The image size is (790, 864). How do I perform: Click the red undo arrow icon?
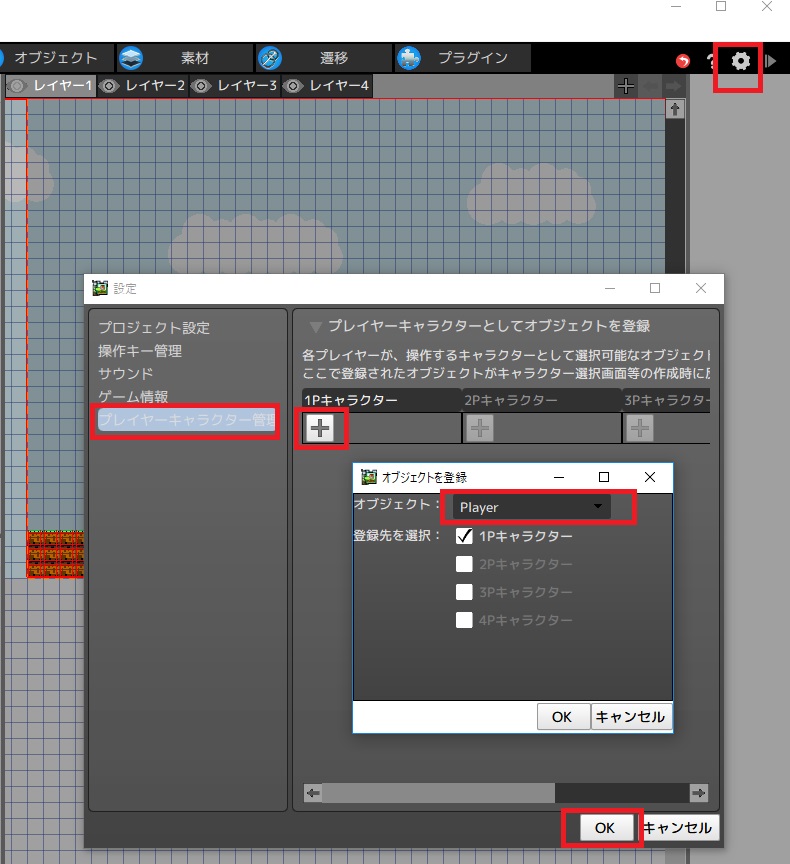click(683, 61)
